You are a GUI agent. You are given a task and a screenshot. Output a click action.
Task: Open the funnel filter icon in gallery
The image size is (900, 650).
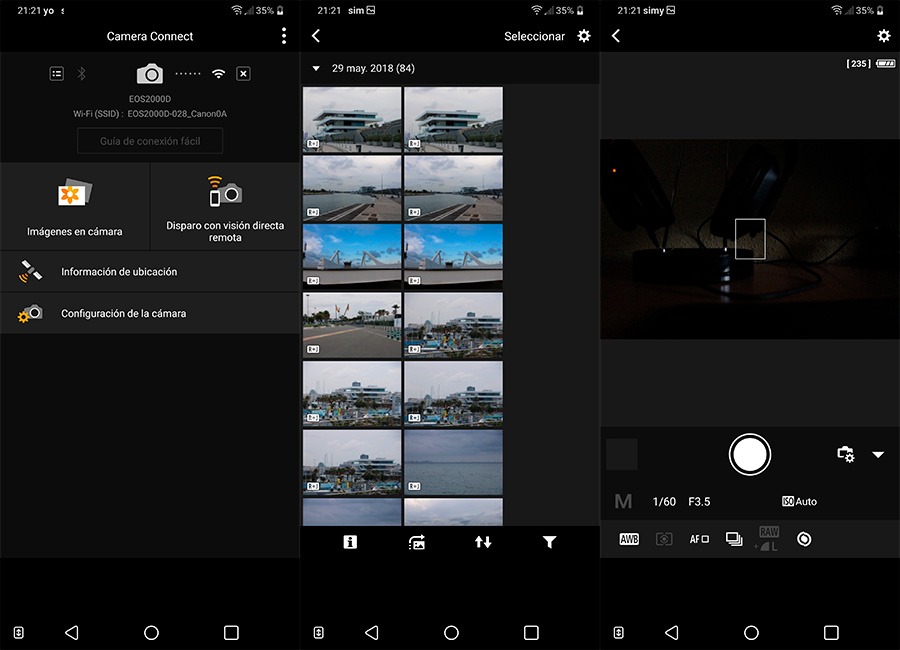[549, 542]
